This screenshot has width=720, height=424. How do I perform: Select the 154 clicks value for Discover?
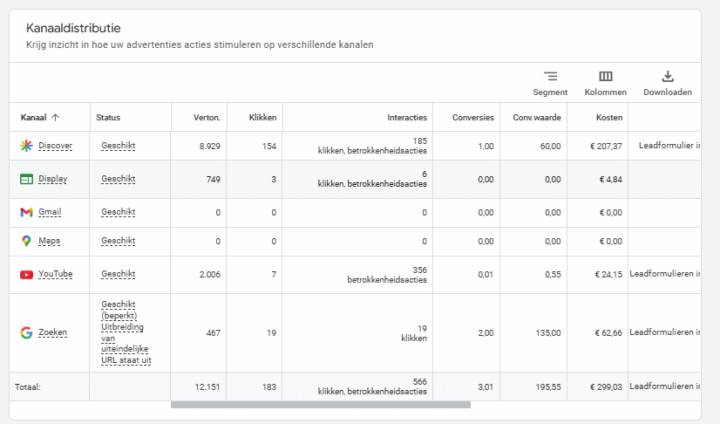(269, 146)
